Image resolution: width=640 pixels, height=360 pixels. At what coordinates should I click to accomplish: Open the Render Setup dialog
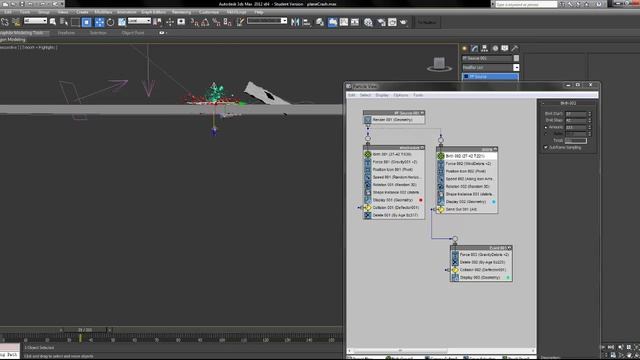pos(381,22)
